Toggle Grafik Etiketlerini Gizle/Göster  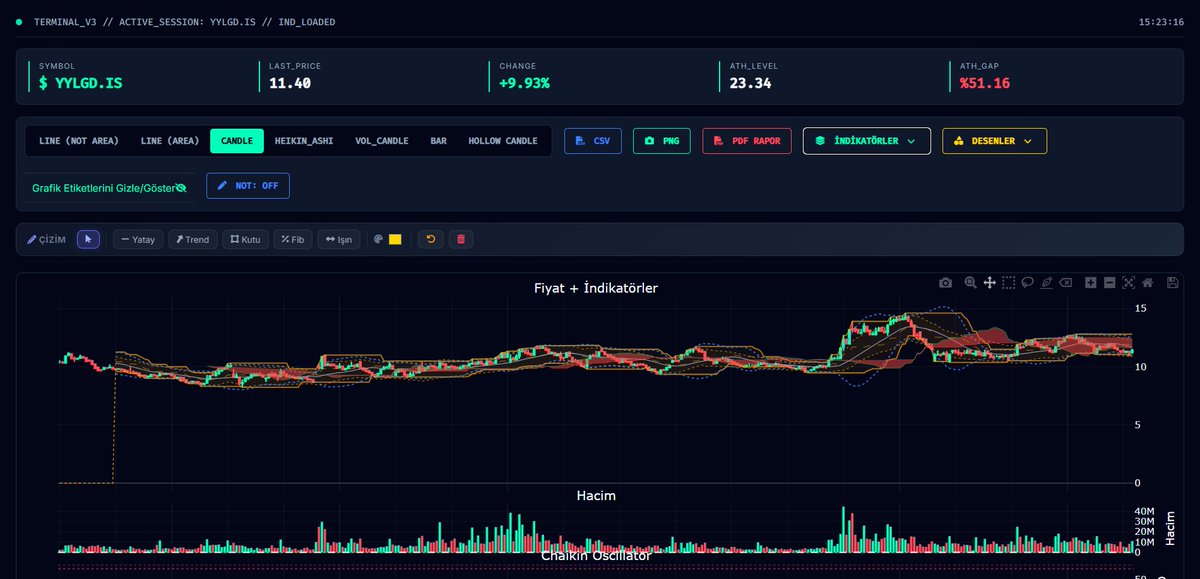point(109,187)
